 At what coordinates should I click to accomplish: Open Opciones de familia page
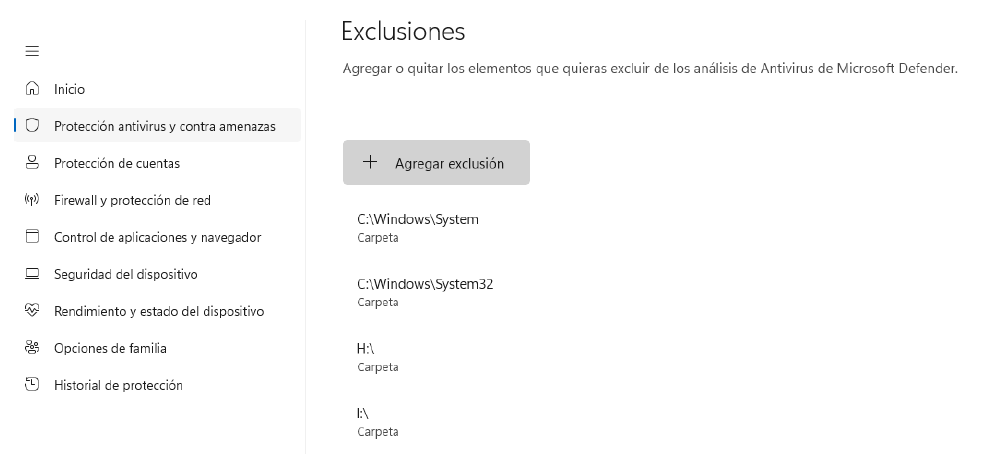[x=110, y=348]
